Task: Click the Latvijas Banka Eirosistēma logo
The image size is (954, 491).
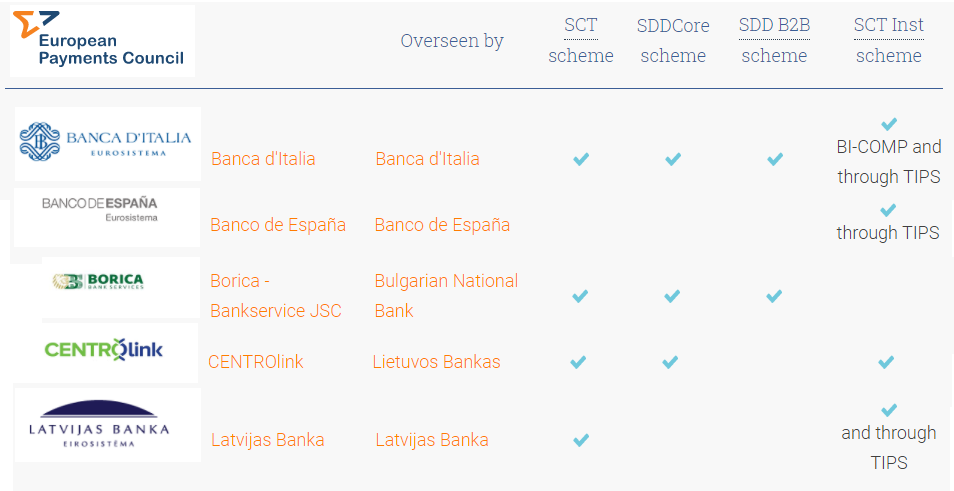Action: [x=108, y=425]
